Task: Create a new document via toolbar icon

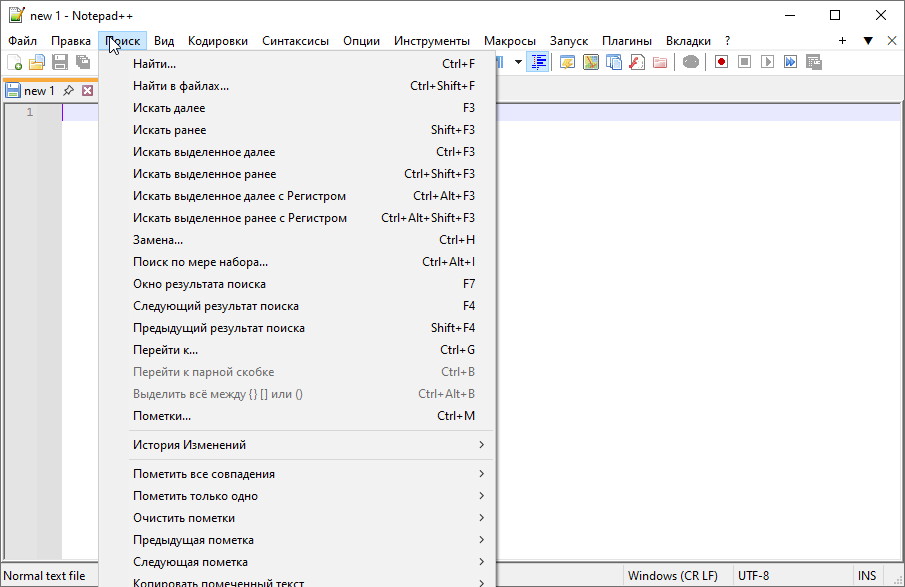Action: coord(14,62)
